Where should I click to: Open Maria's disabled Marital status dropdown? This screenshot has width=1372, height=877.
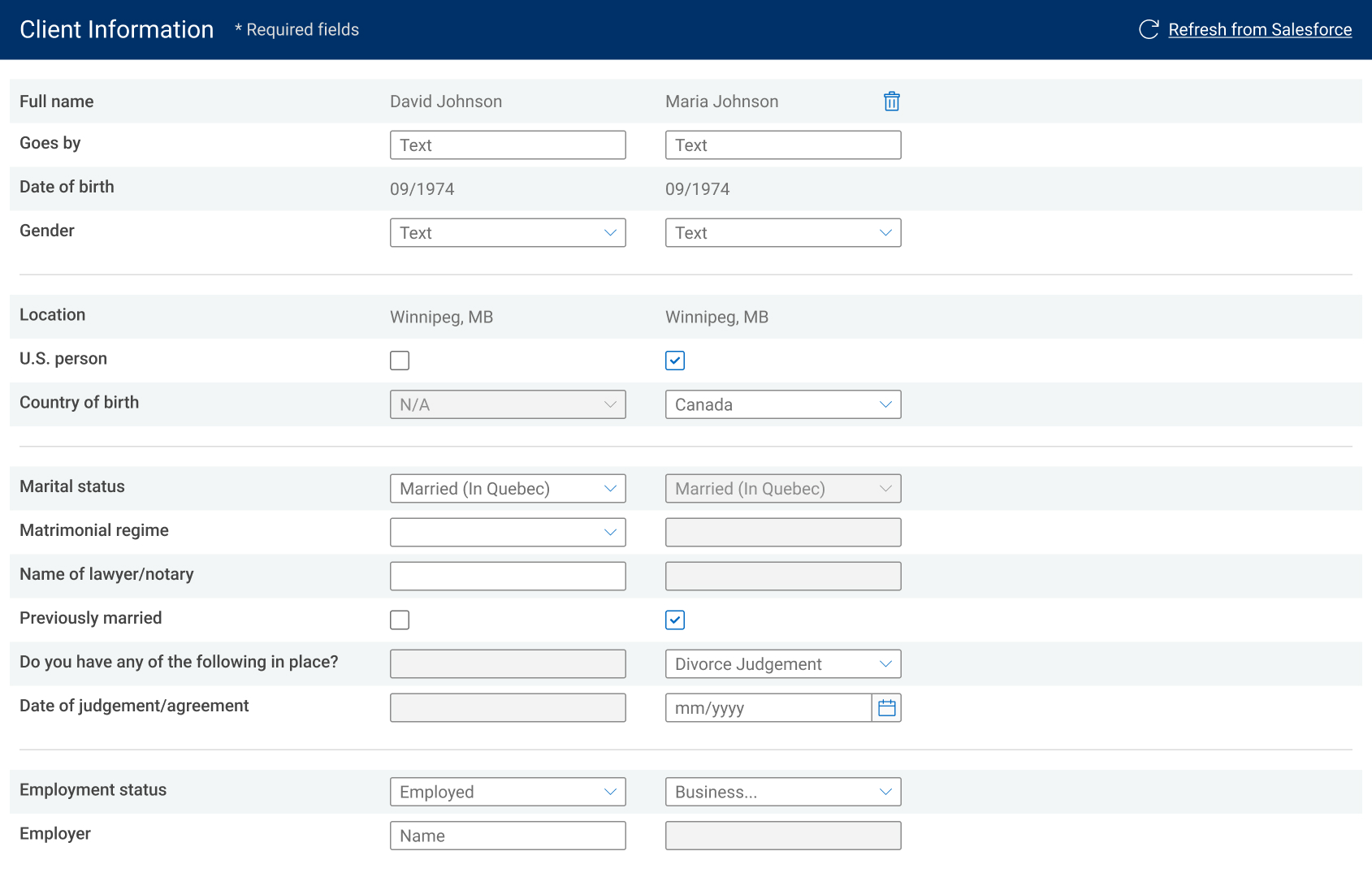pos(783,489)
